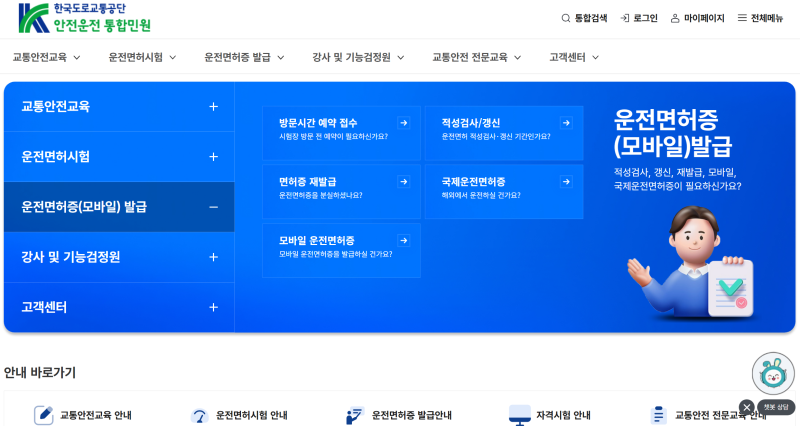The height and width of the screenshot is (426, 800).
Task: Click the 운전면허시험 안내 gauge icon
Action: (199, 415)
